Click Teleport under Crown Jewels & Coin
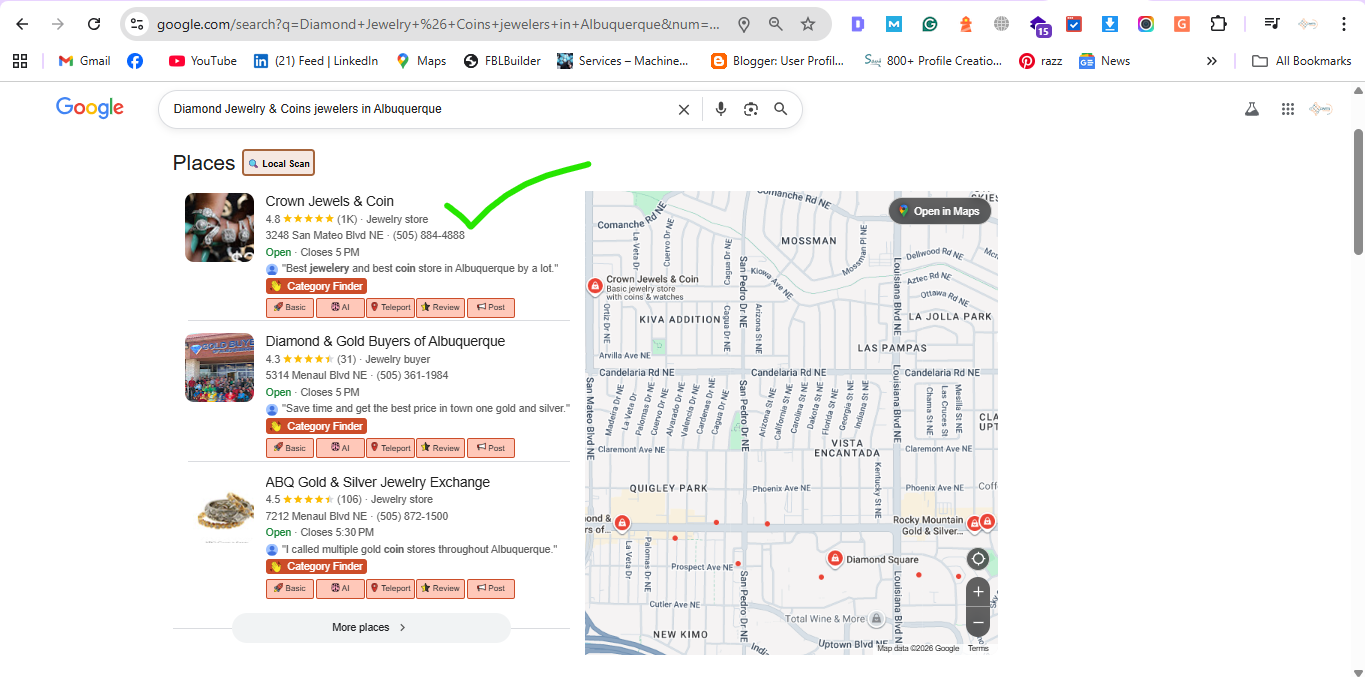Image resolution: width=1365 pixels, height=677 pixels. pyautogui.click(x=390, y=308)
